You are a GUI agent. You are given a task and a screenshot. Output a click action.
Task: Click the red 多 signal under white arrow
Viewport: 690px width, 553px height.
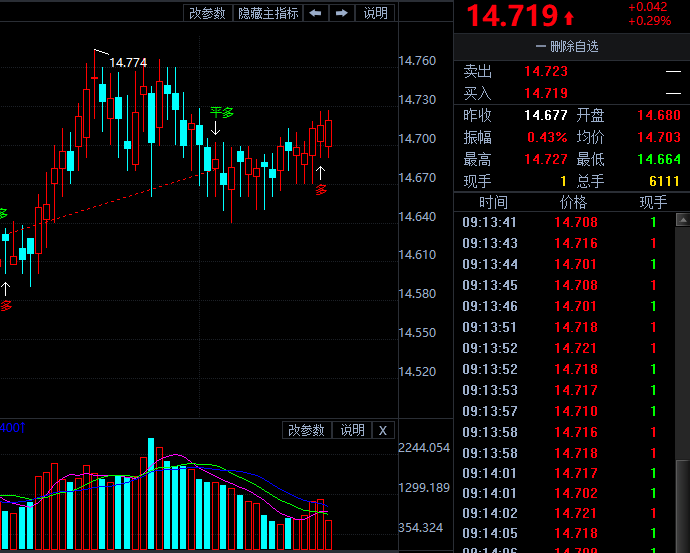pyautogui.click(x=321, y=190)
